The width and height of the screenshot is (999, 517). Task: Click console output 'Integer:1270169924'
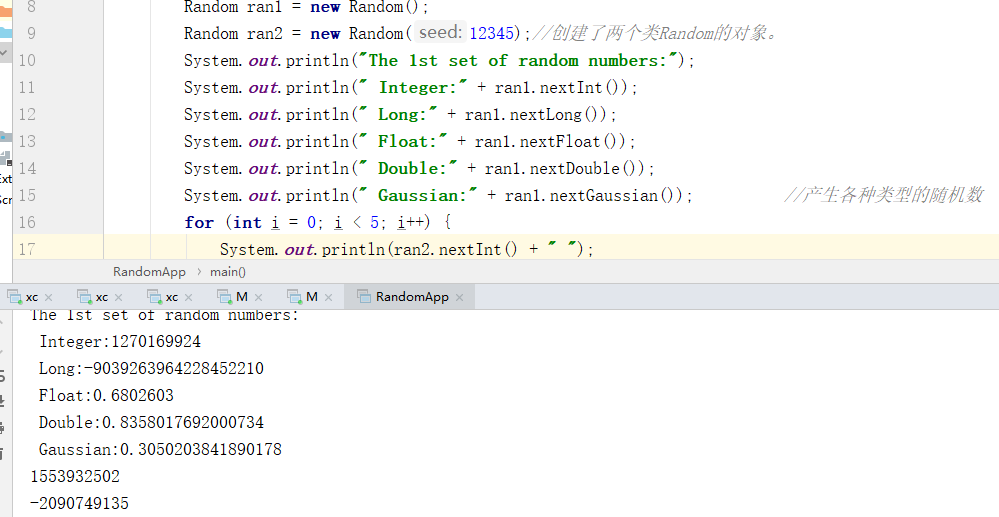(x=120, y=342)
